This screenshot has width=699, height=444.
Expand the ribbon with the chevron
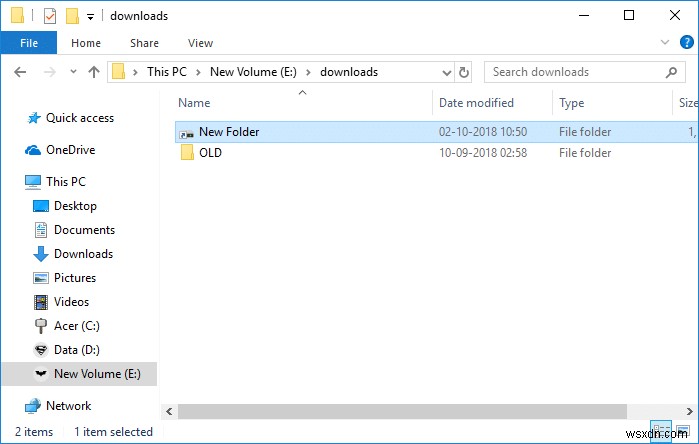[665, 42]
